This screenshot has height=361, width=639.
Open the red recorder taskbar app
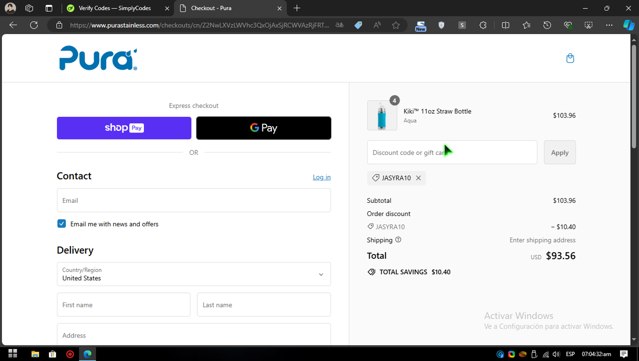pos(70,354)
